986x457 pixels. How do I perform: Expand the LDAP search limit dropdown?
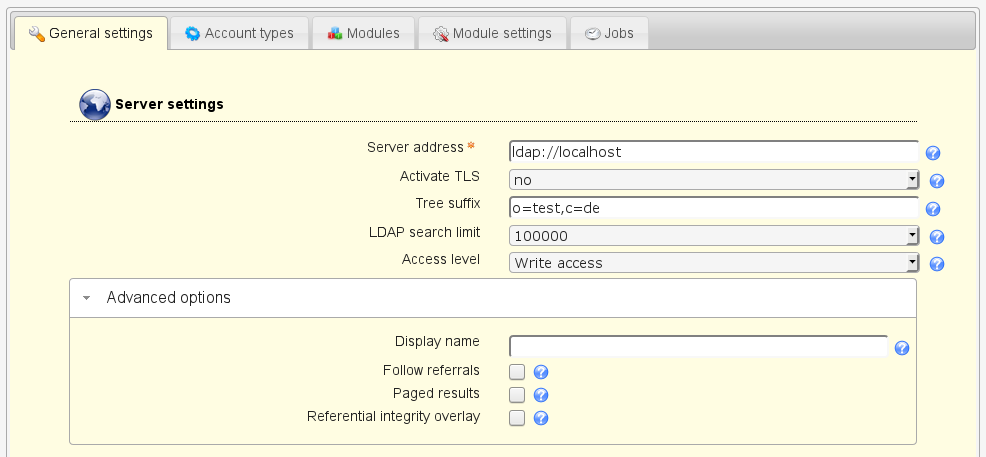713,235
